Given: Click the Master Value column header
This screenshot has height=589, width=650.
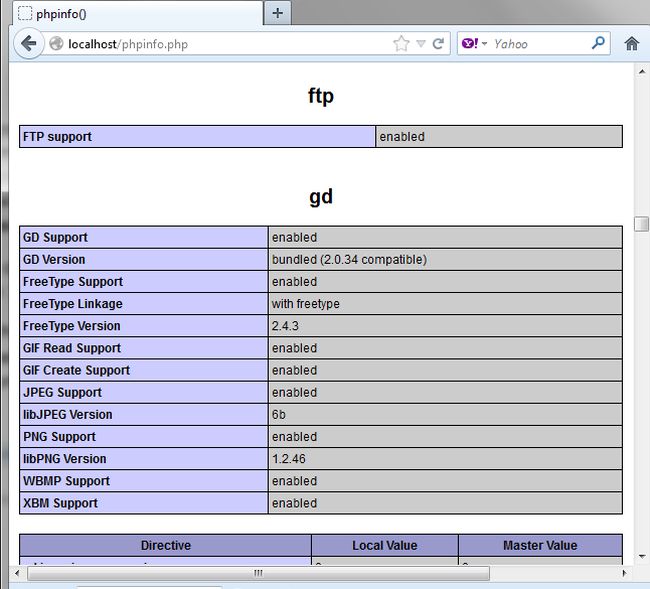Looking at the screenshot, I should coord(540,545).
